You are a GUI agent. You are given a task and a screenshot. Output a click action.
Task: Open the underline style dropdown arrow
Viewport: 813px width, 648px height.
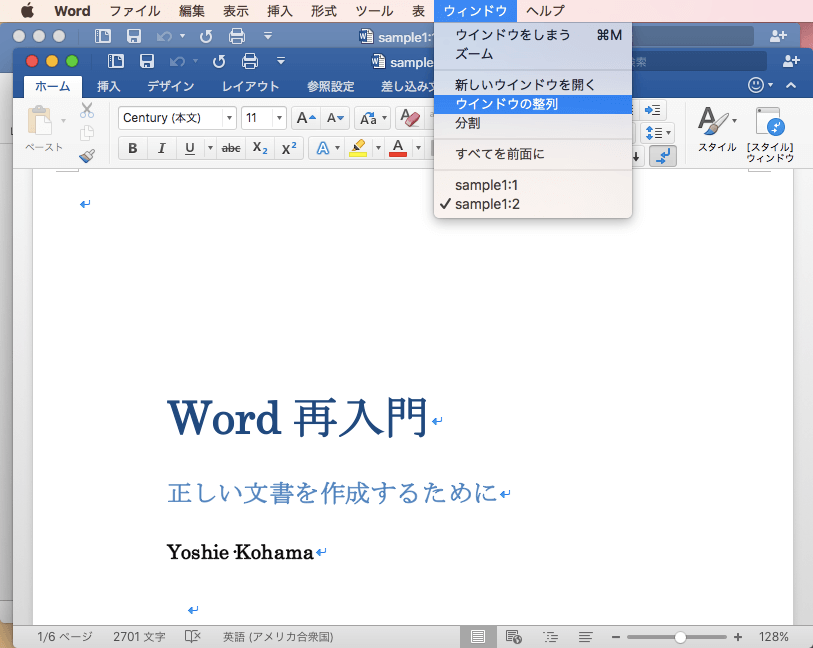(x=209, y=148)
